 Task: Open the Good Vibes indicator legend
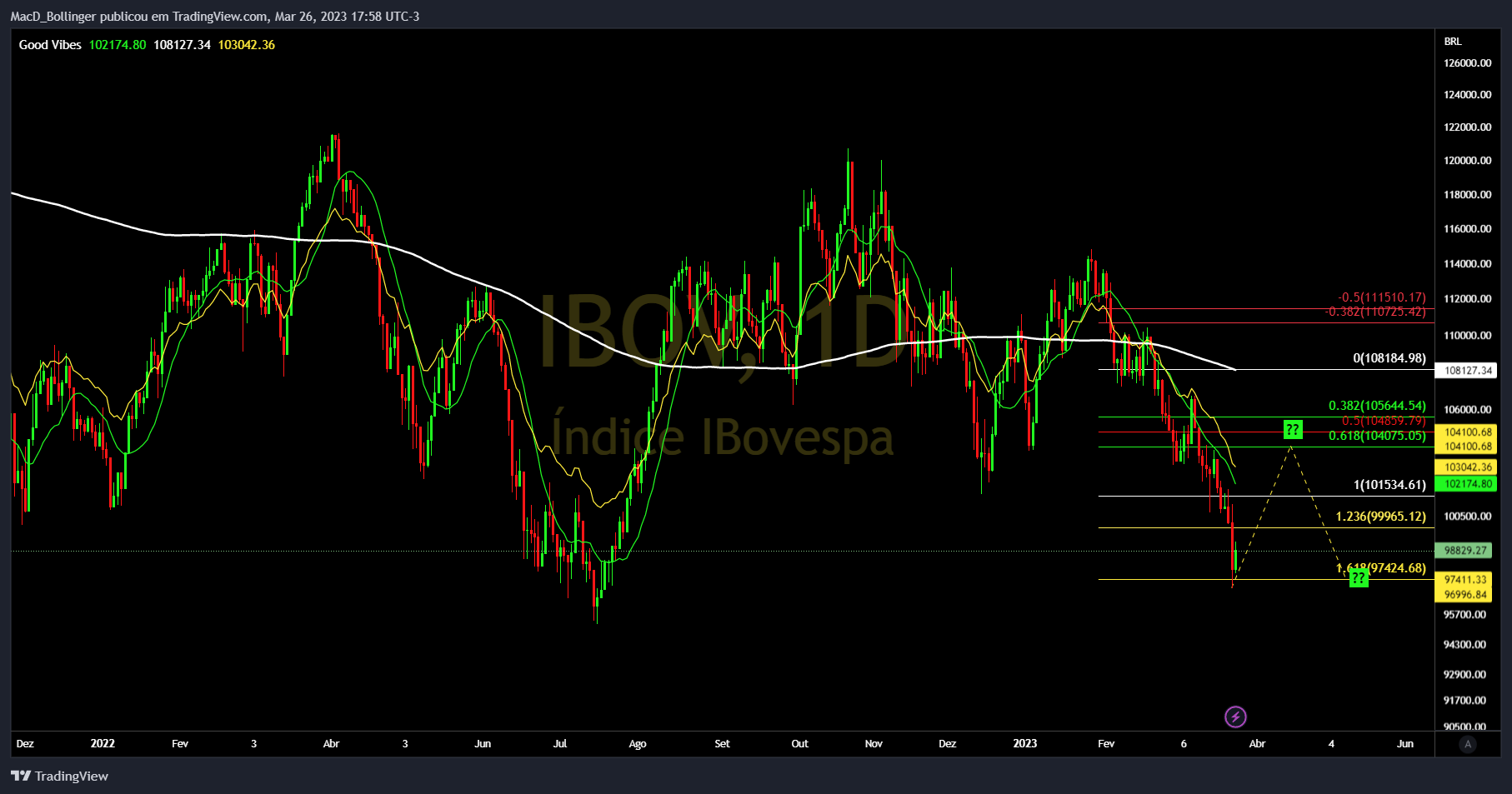pos(50,45)
